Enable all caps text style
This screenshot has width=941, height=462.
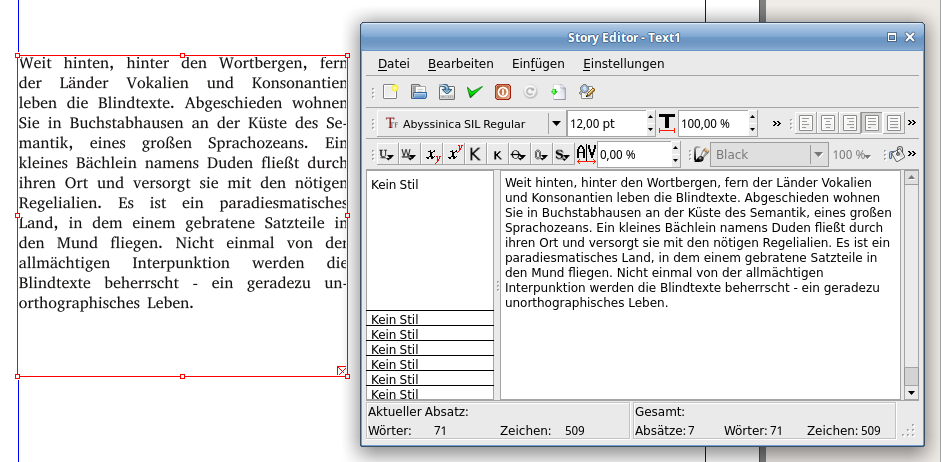[476, 155]
